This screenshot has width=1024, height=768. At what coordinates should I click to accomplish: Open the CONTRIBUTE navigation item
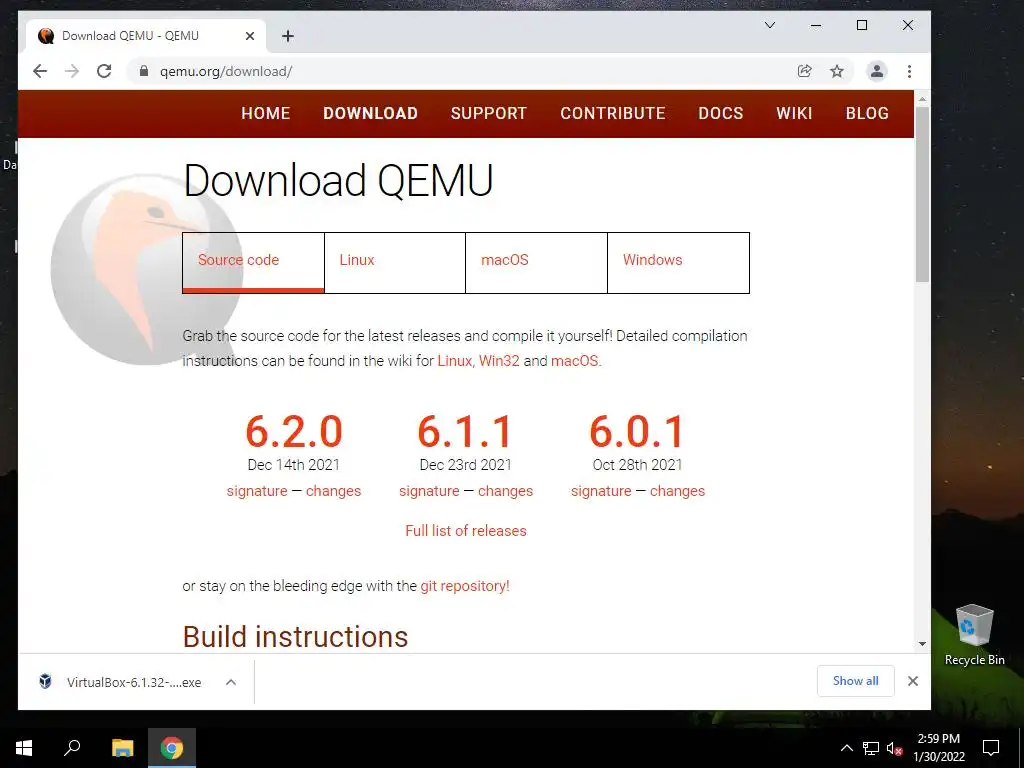613,114
